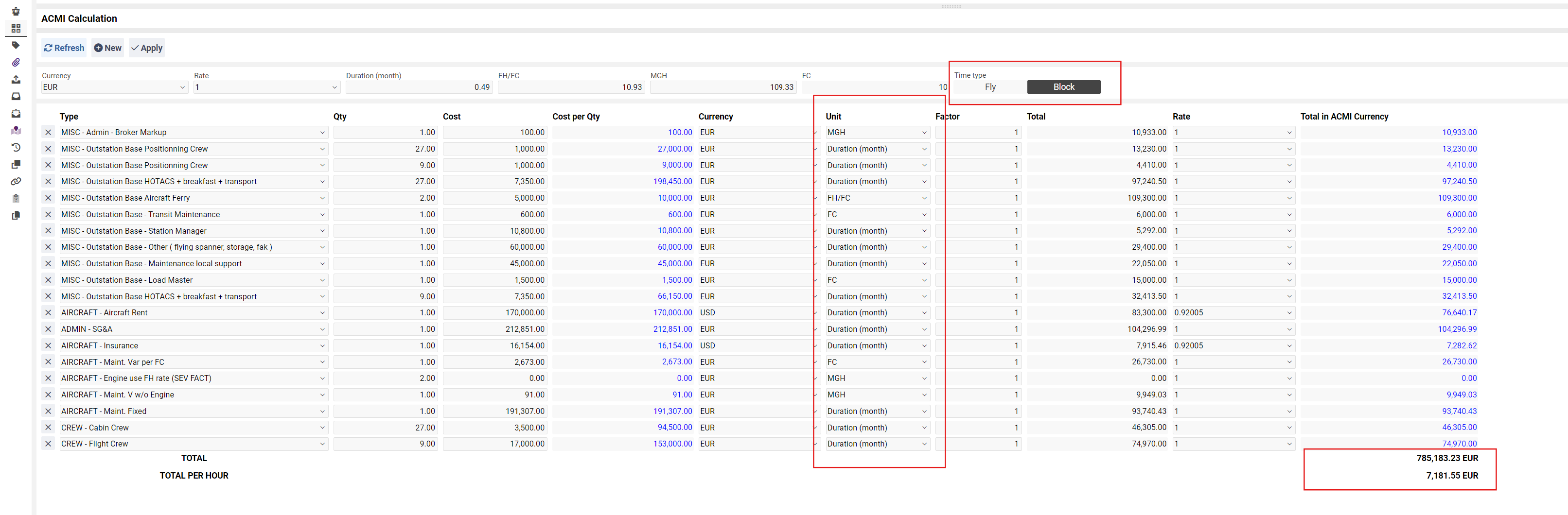Open the map marker icon in sidebar

(16, 130)
